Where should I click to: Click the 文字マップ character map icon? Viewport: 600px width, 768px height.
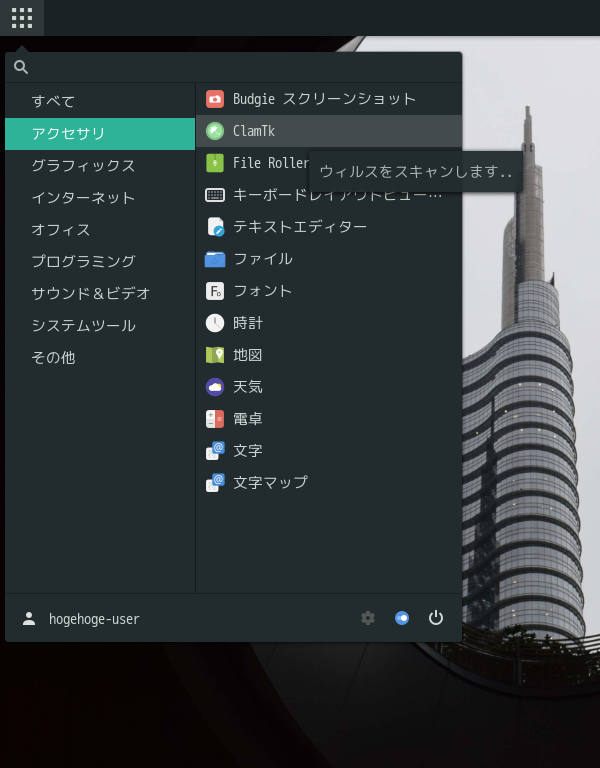(x=215, y=483)
